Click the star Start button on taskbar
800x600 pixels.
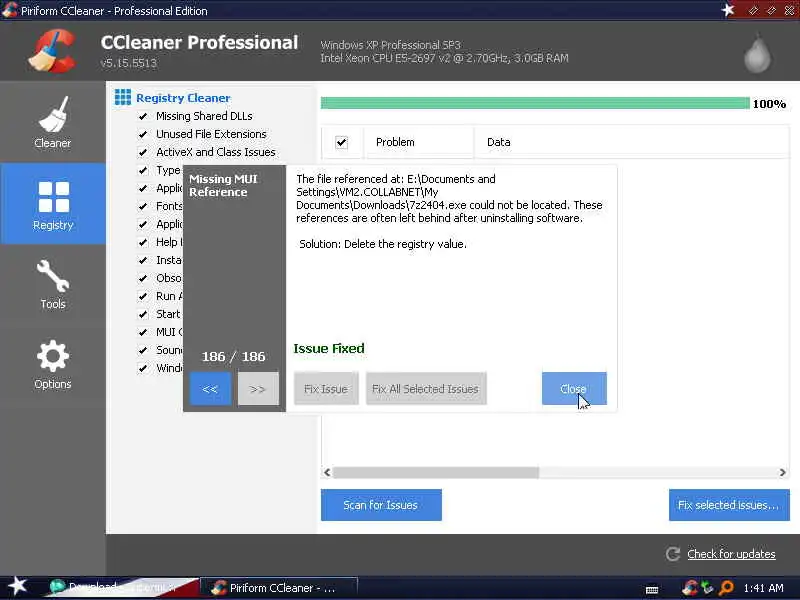pyautogui.click(x=18, y=587)
